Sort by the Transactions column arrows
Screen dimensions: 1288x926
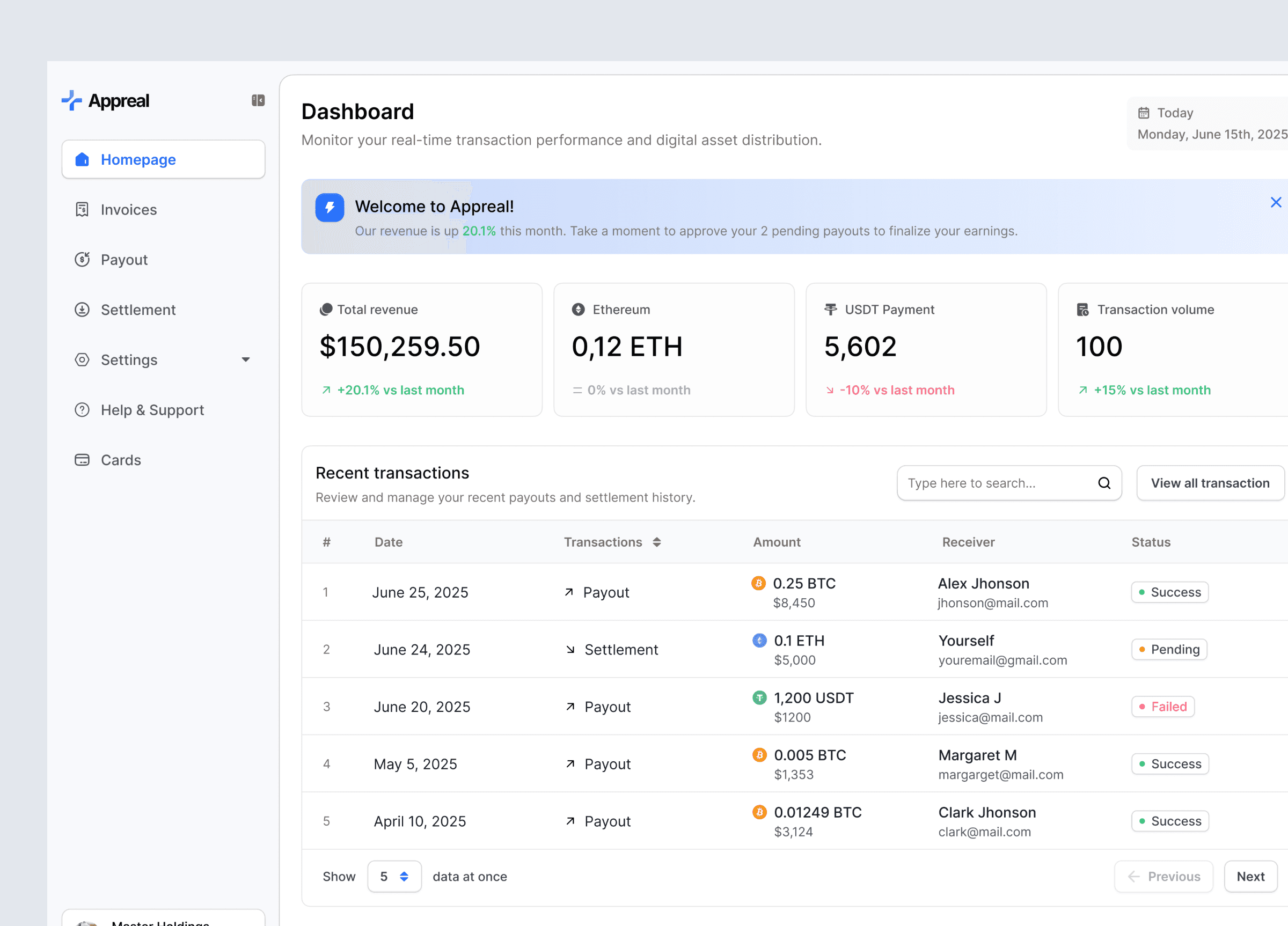(656, 542)
